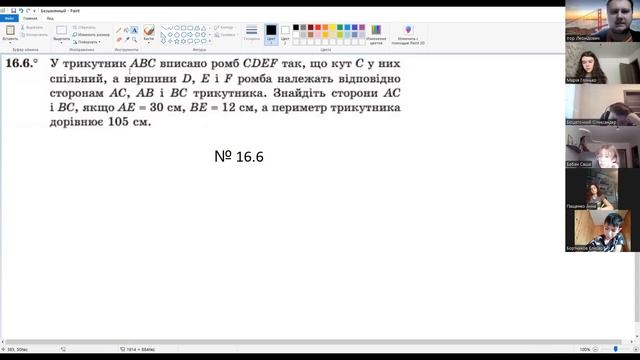Click the bottom participant video thumbnail
The height and width of the screenshot is (360, 640).
tap(602, 231)
